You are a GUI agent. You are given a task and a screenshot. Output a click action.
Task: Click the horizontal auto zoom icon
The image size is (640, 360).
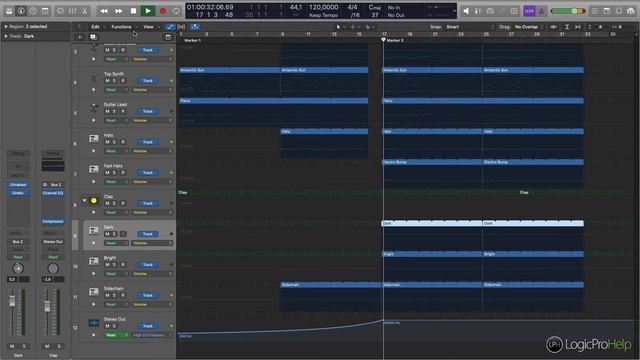(578, 27)
